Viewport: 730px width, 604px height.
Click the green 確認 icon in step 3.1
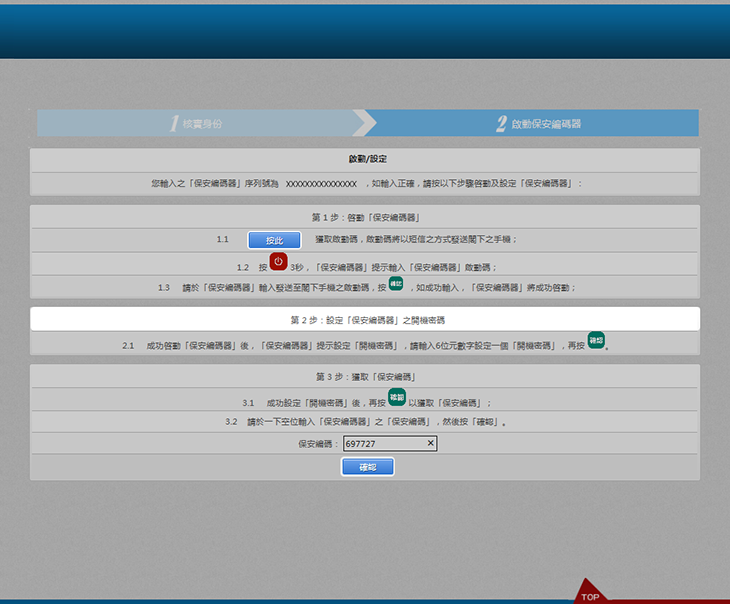[396, 397]
